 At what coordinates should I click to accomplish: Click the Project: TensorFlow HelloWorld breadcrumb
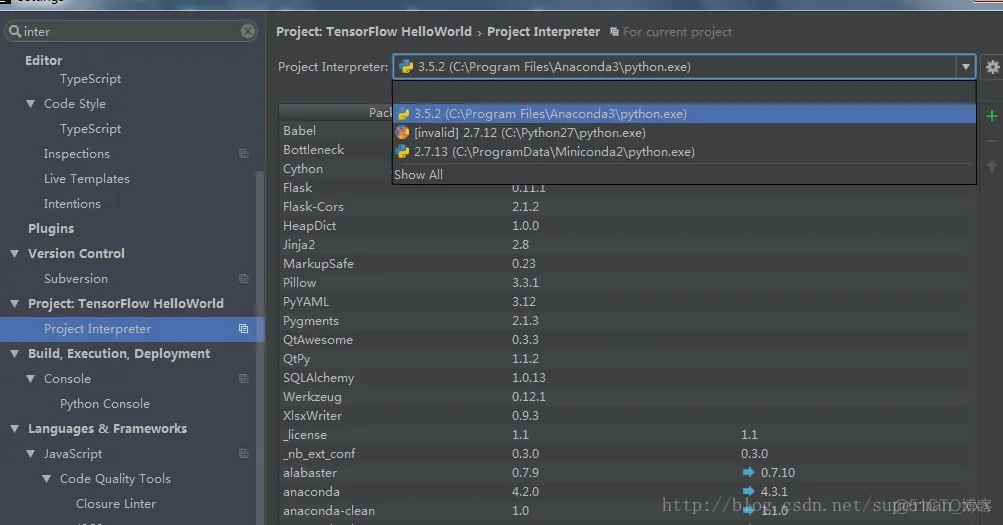(374, 31)
